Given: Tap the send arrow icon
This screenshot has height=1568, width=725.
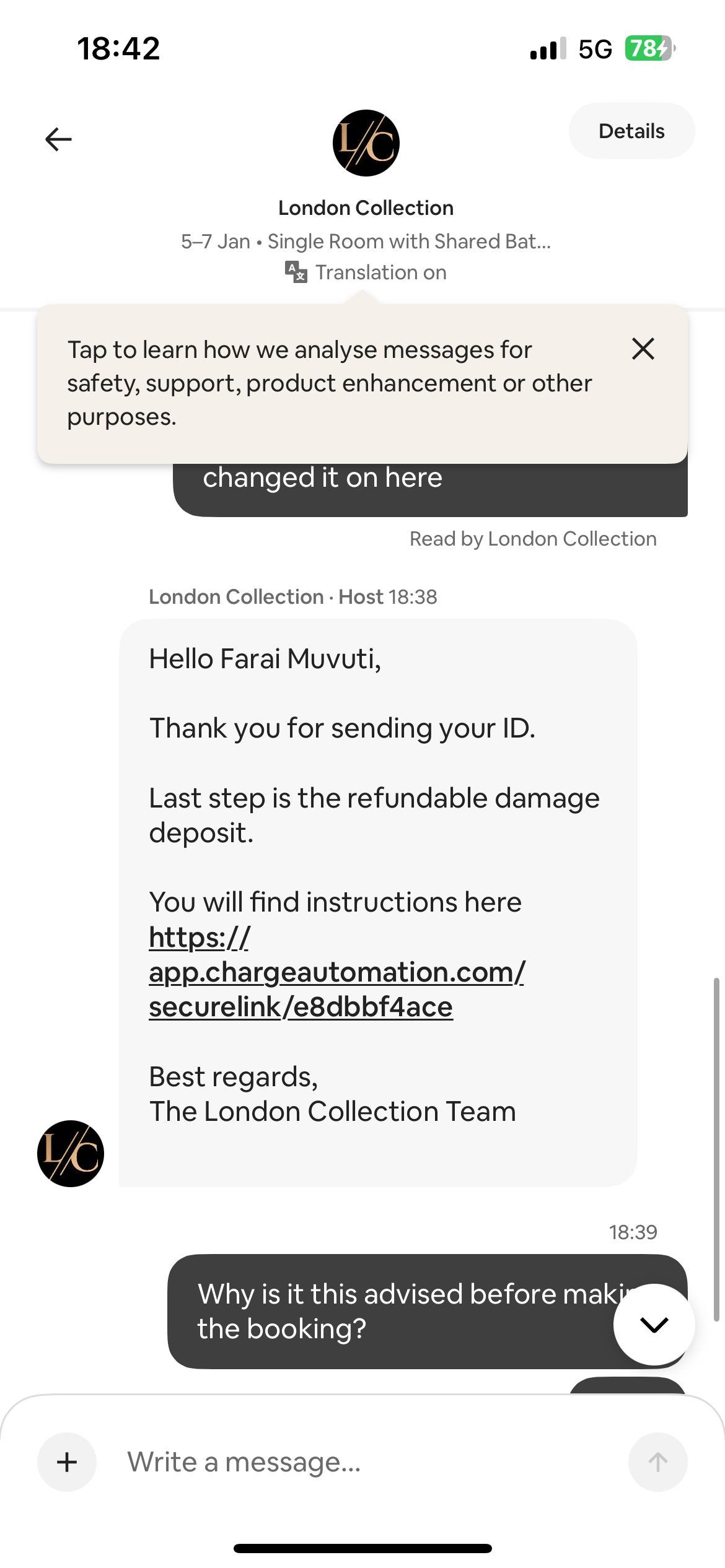Looking at the screenshot, I should (x=657, y=1462).
